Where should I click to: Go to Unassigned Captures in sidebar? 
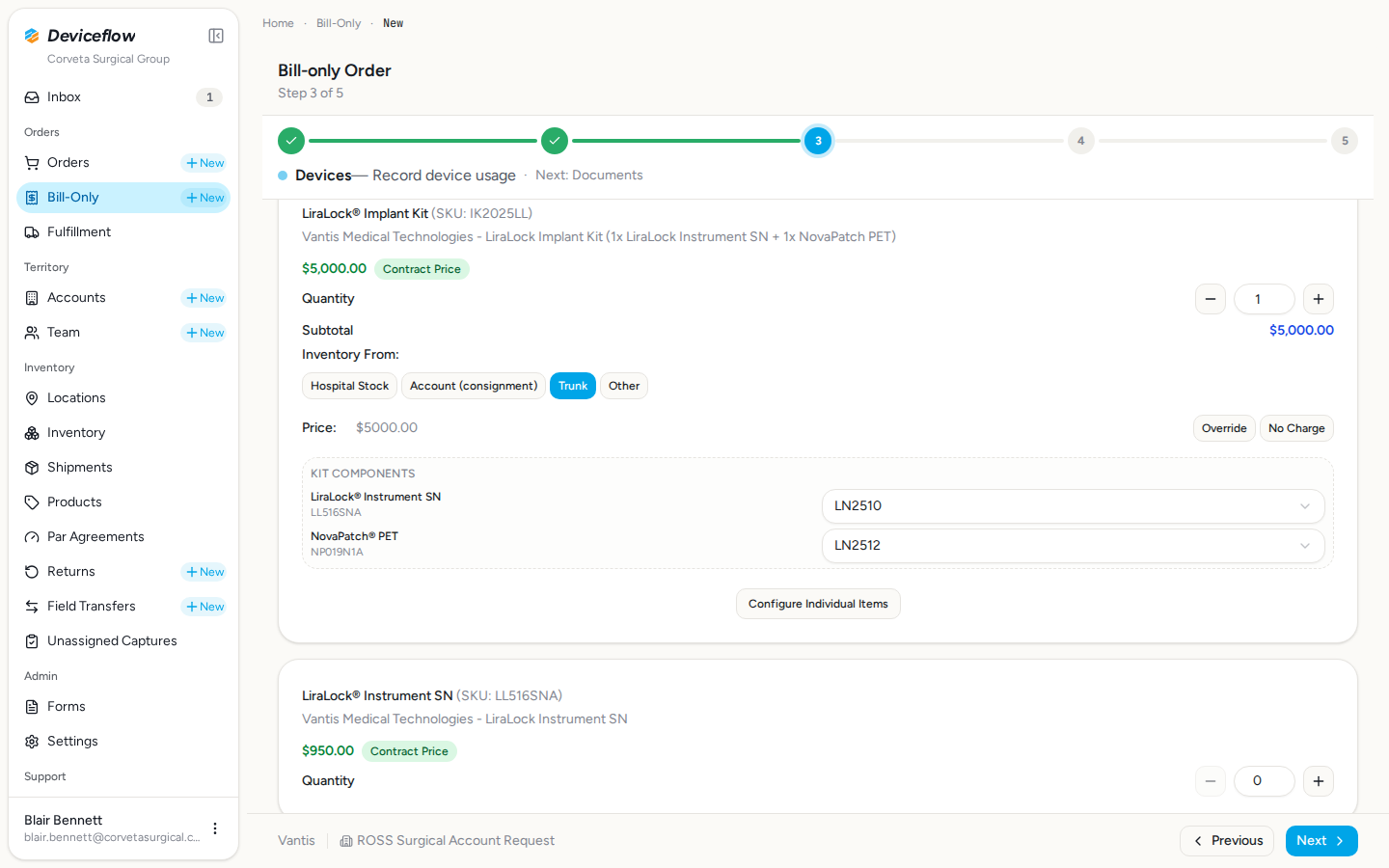click(x=123, y=641)
